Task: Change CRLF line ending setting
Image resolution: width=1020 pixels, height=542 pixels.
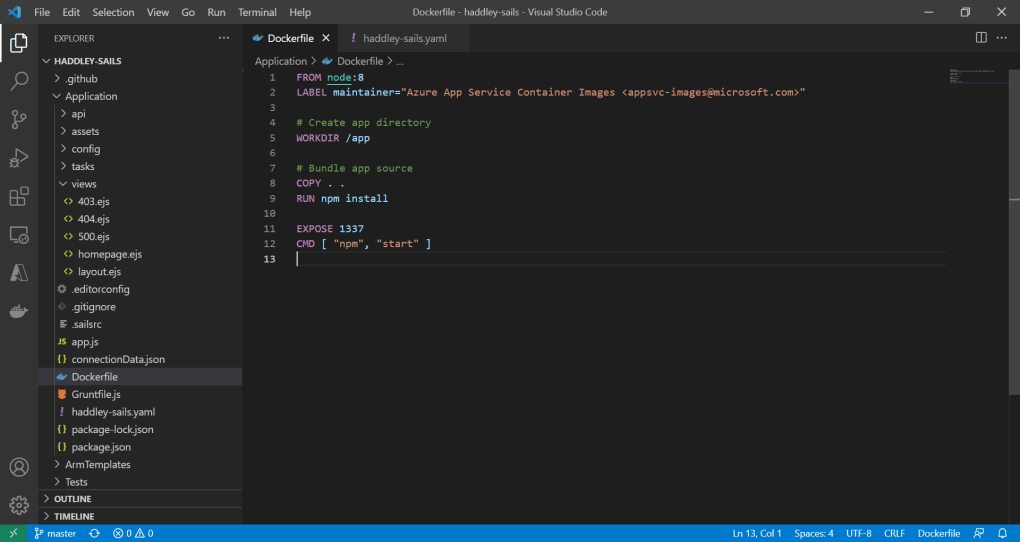Action: pos(895,533)
